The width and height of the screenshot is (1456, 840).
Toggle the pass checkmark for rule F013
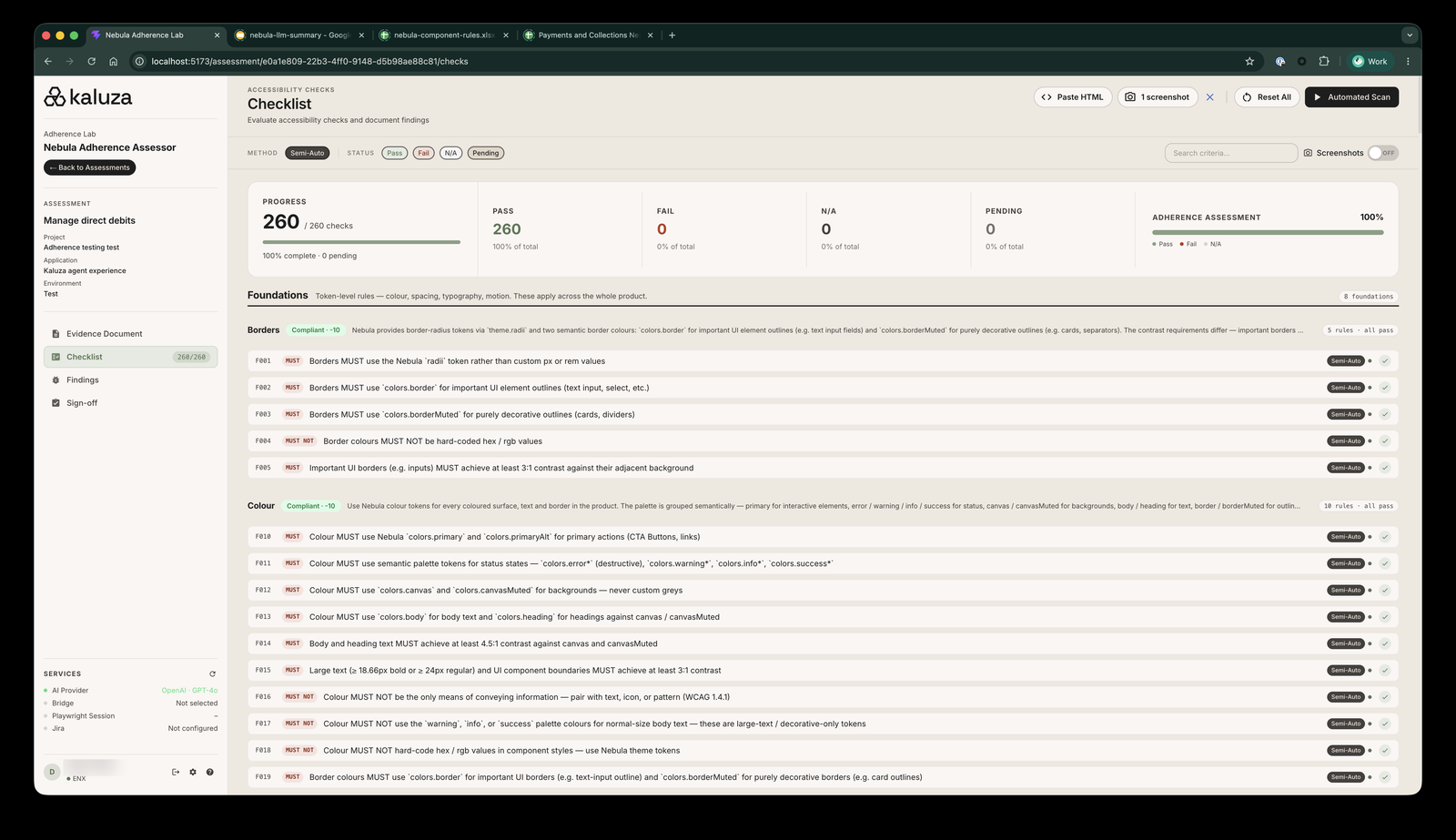(x=1385, y=617)
